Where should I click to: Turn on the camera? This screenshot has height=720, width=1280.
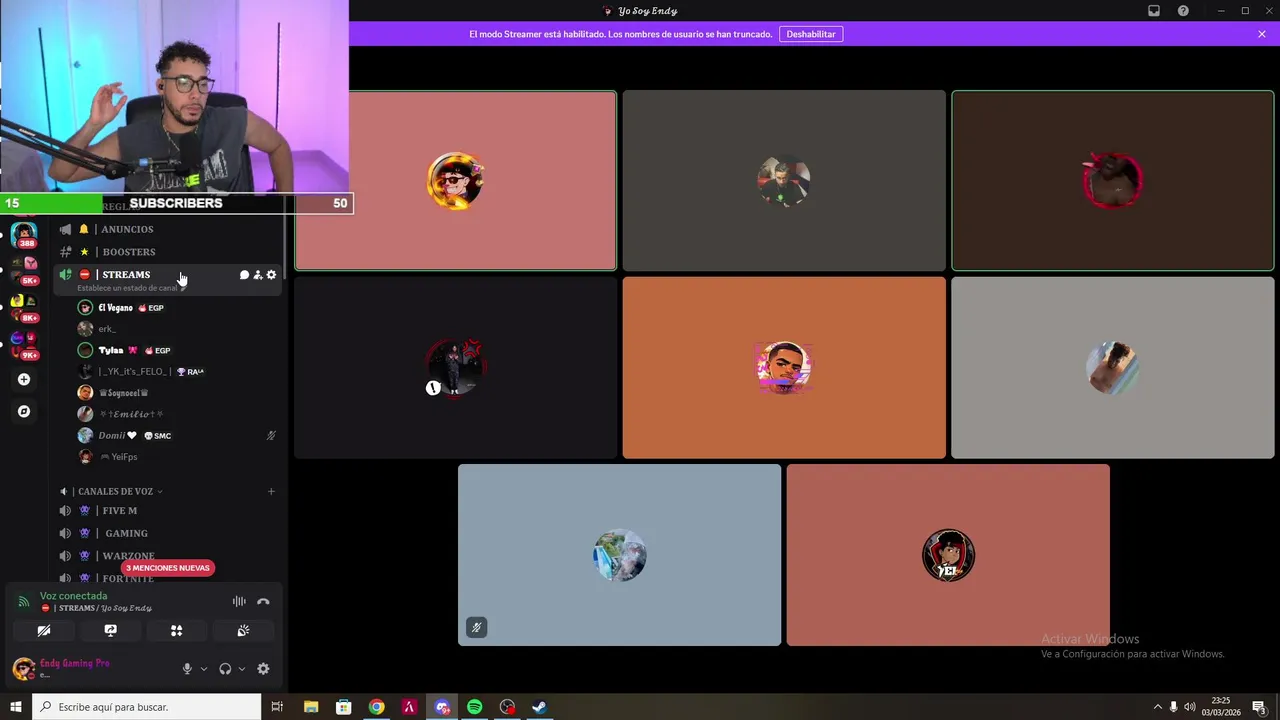pos(44,630)
